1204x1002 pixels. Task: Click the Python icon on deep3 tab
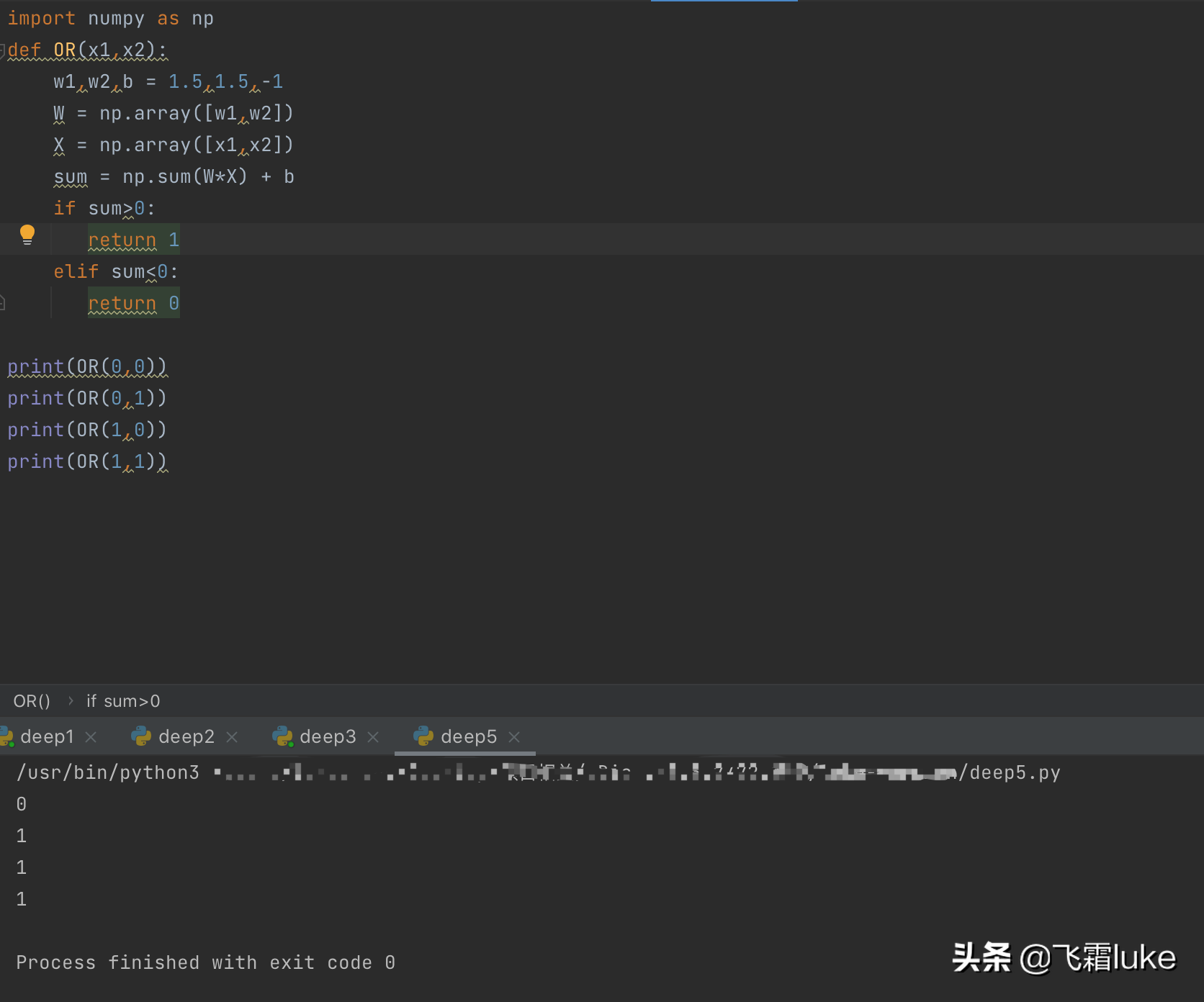click(282, 736)
